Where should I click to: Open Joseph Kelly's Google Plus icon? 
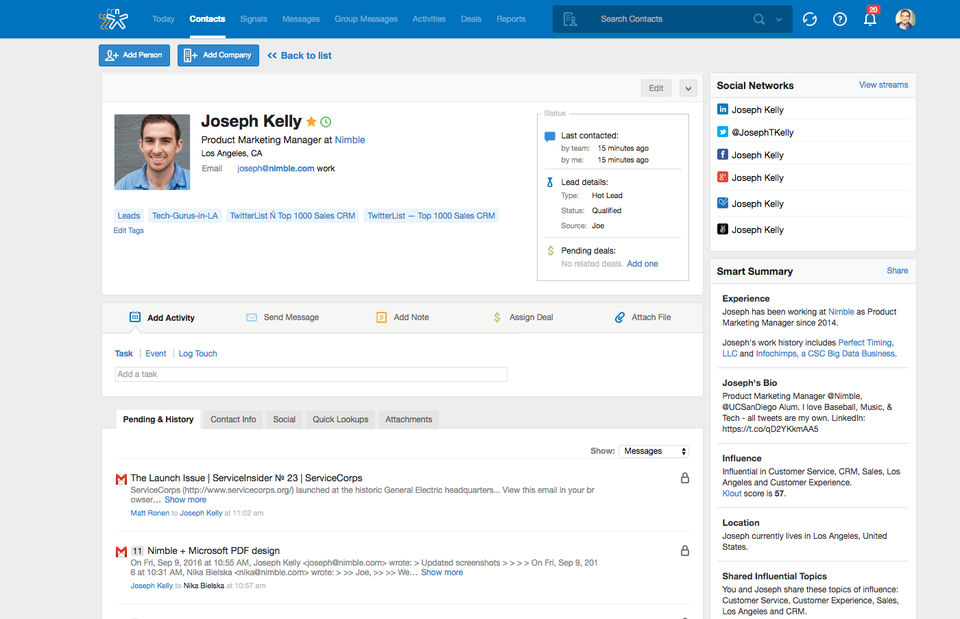tap(722, 177)
